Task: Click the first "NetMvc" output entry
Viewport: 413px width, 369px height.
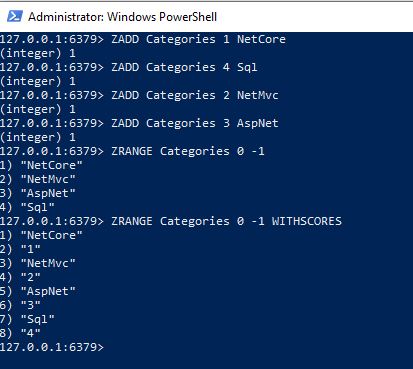Action: point(38,179)
